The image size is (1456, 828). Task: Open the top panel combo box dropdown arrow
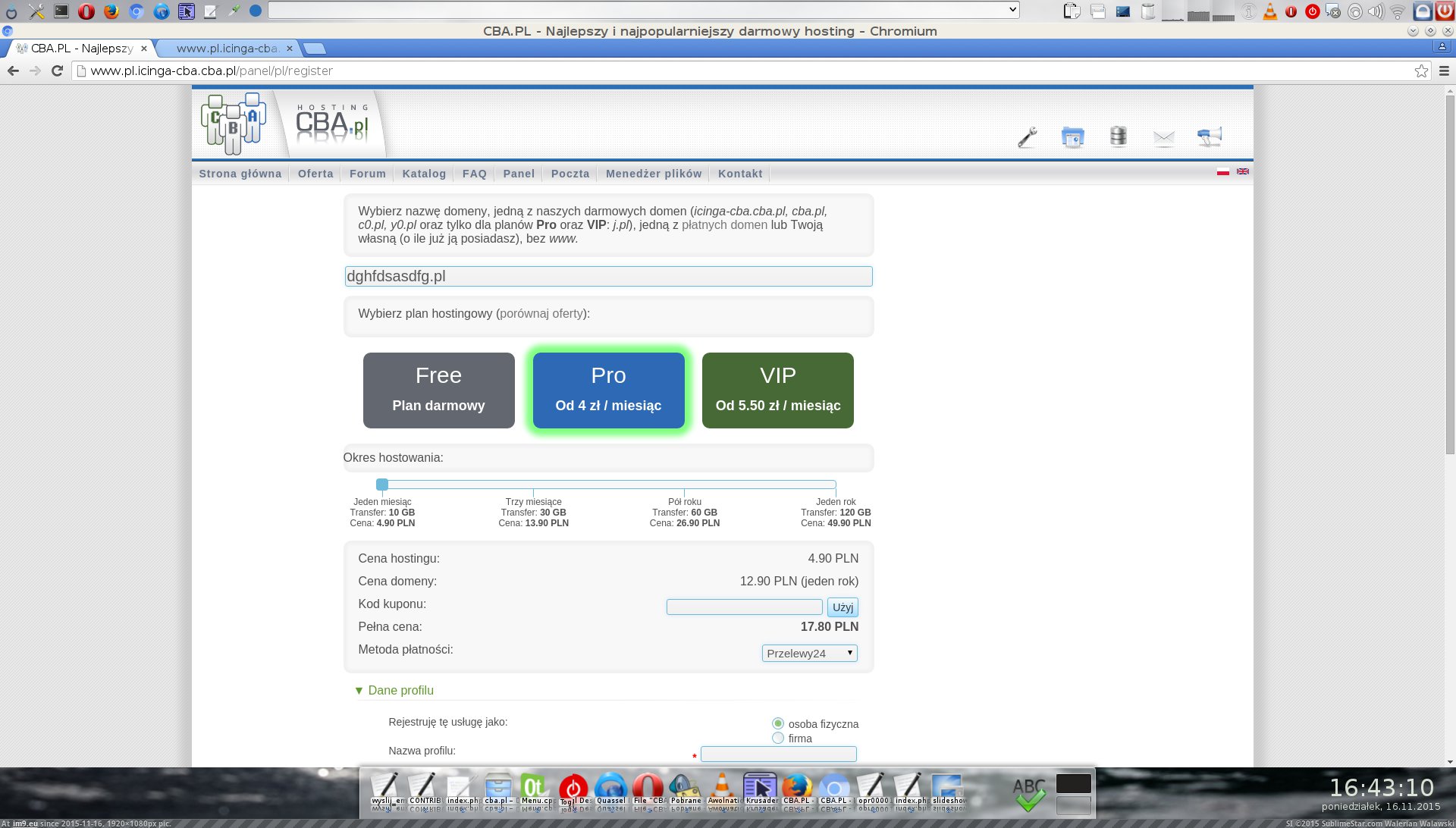pos(1012,10)
